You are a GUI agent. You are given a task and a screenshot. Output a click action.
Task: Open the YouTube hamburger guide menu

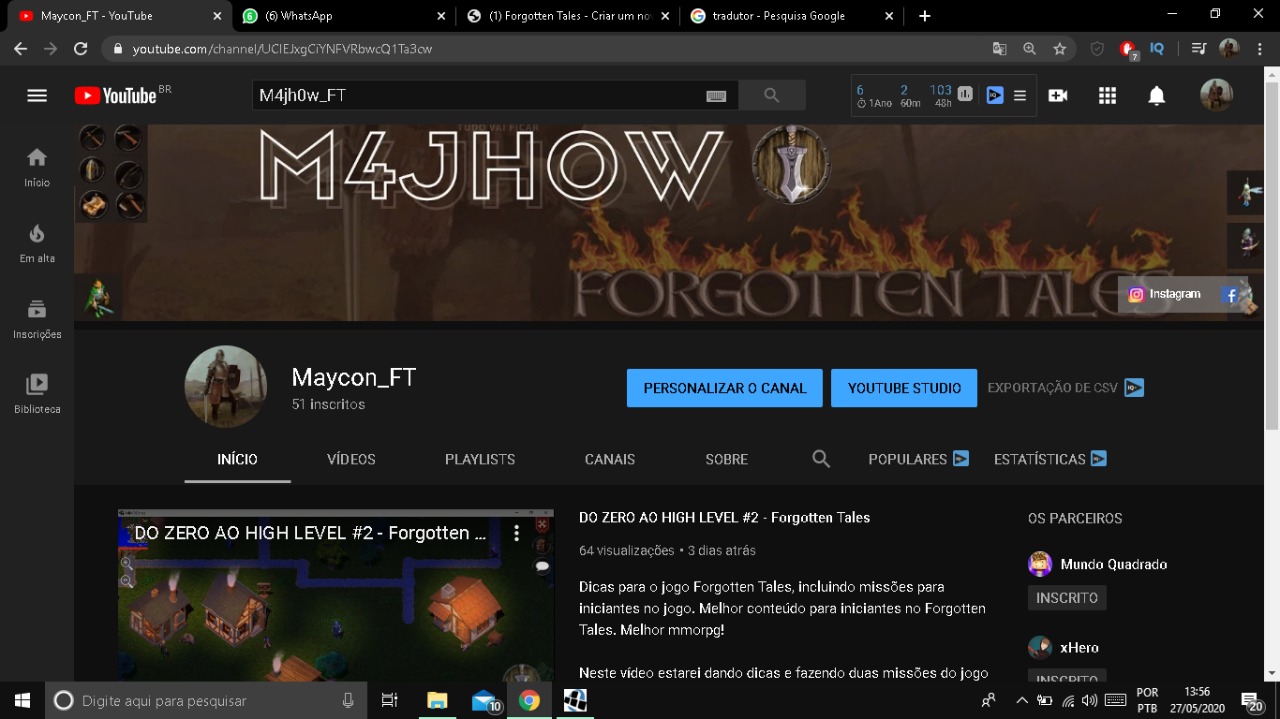pos(37,95)
